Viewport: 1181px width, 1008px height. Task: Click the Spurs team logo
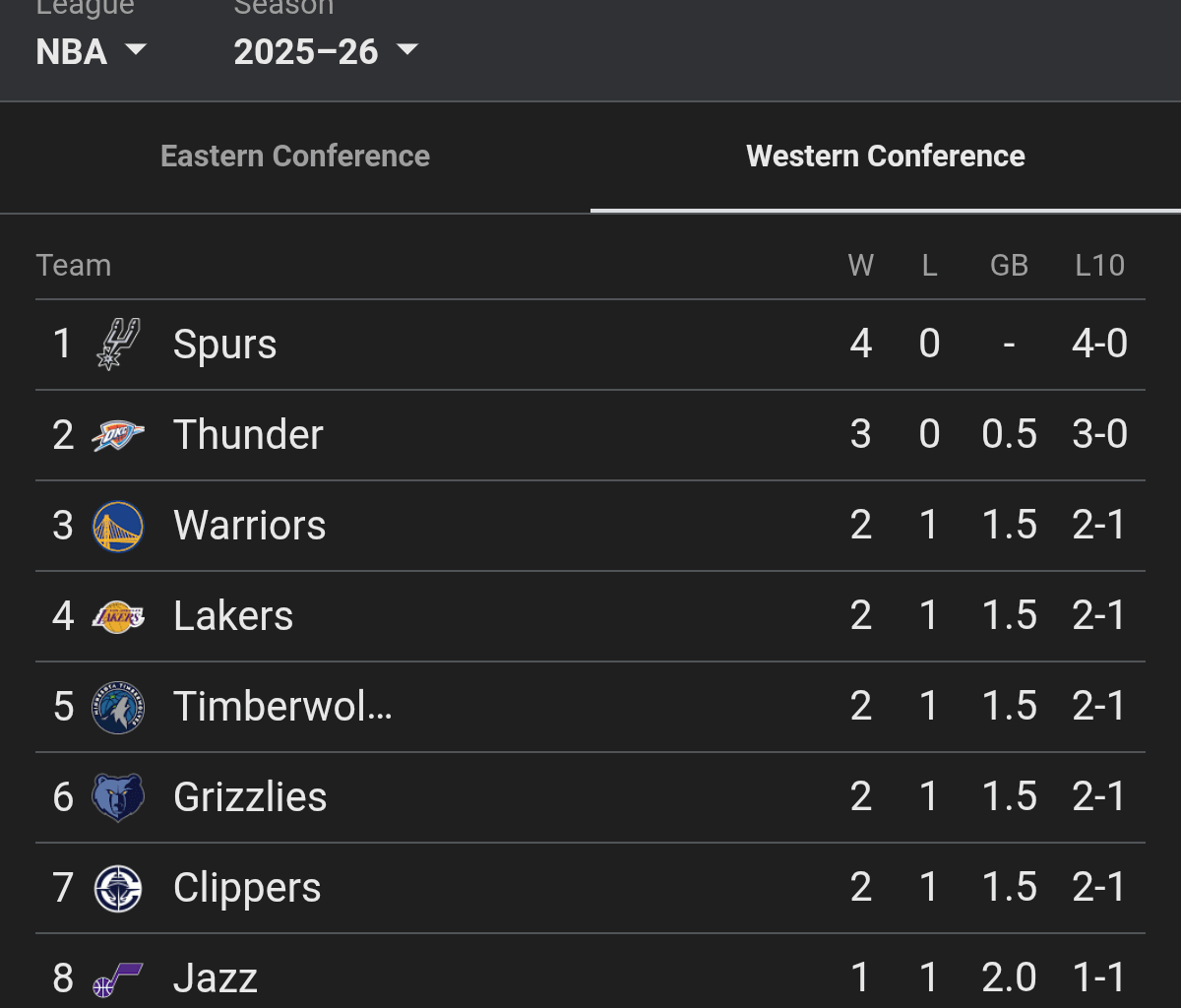[118, 344]
